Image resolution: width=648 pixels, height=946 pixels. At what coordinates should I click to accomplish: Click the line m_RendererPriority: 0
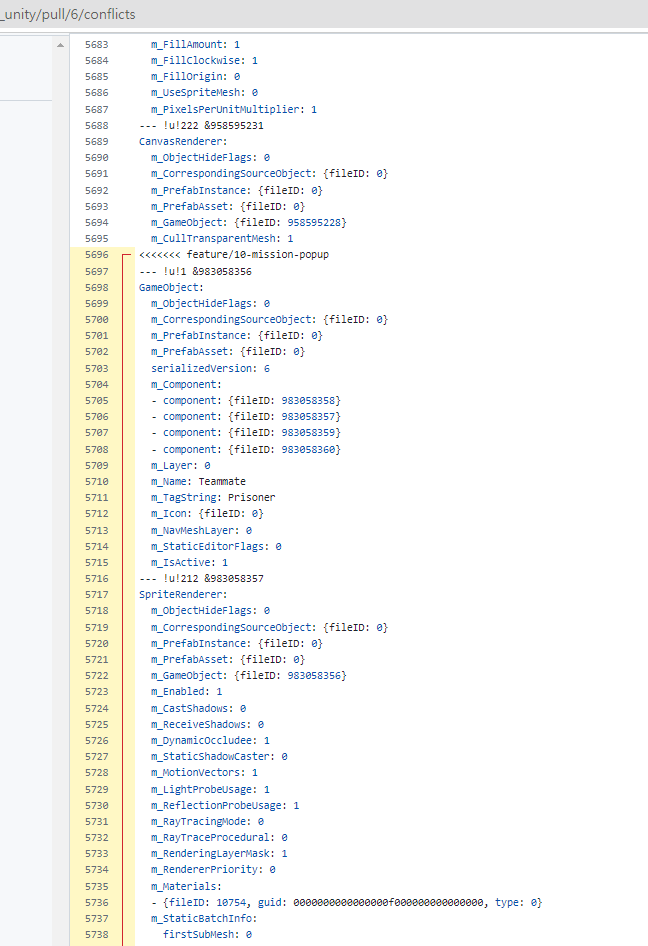point(213,869)
